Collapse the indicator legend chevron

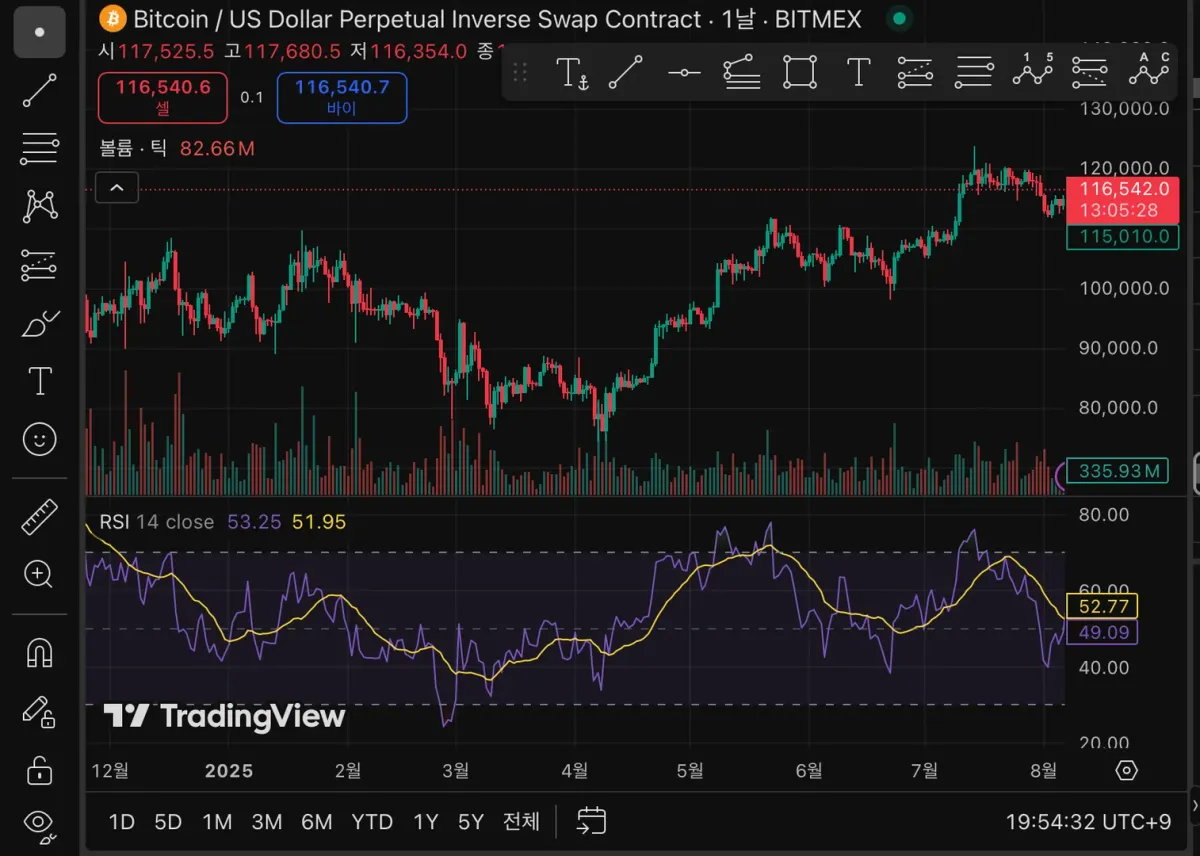tap(117, 187)
